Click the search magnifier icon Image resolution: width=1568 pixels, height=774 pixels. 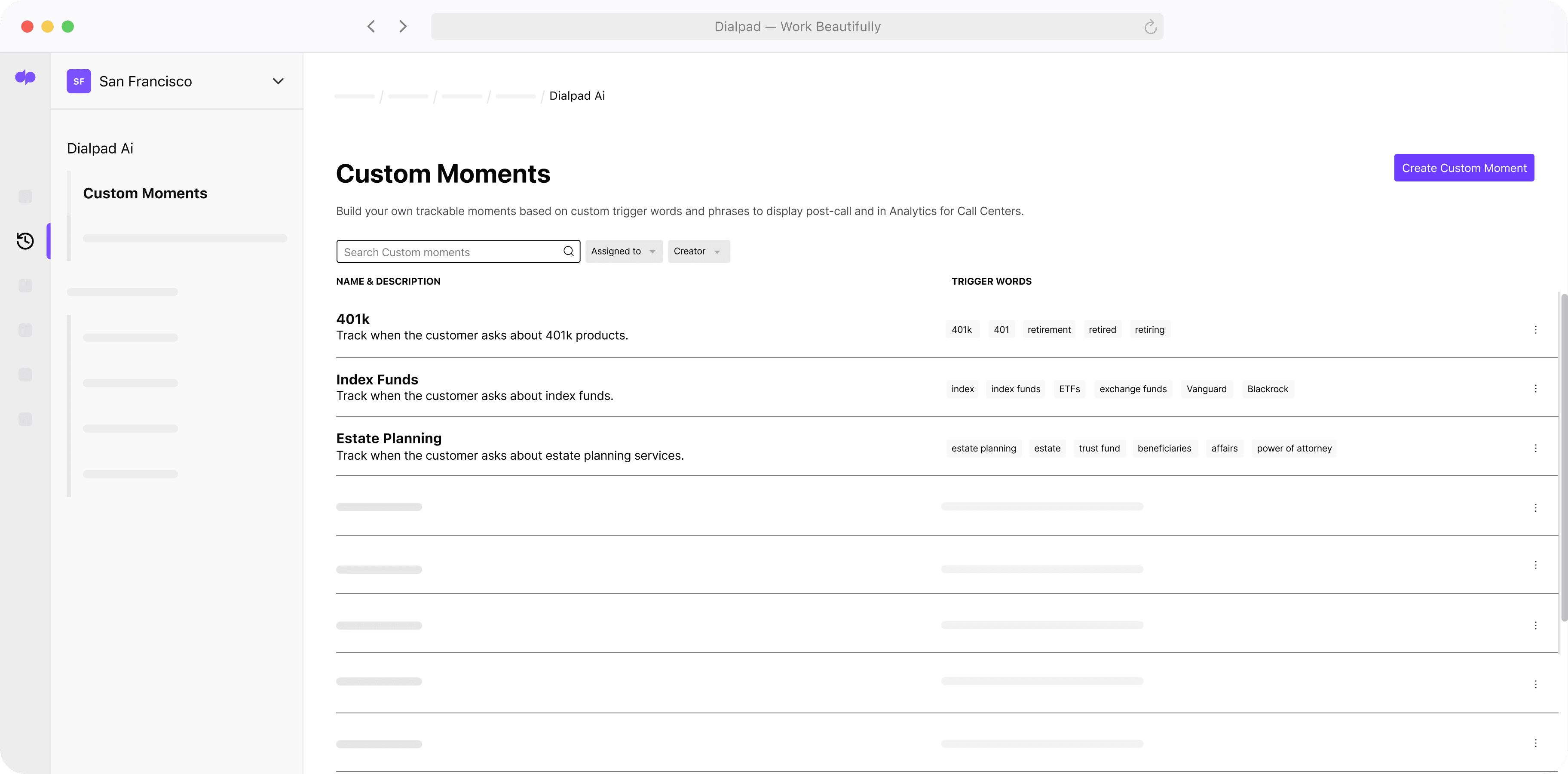point(568,251)
